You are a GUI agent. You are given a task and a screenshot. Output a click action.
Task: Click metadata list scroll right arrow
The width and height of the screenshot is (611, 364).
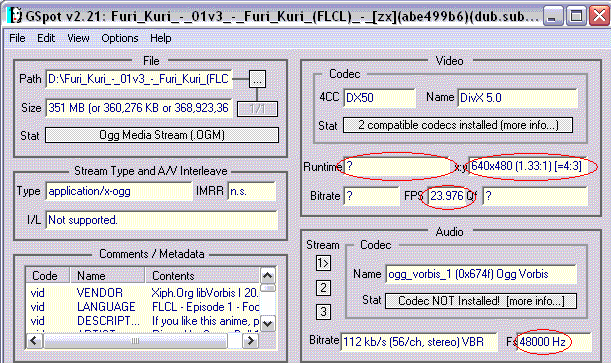point(250,341)
